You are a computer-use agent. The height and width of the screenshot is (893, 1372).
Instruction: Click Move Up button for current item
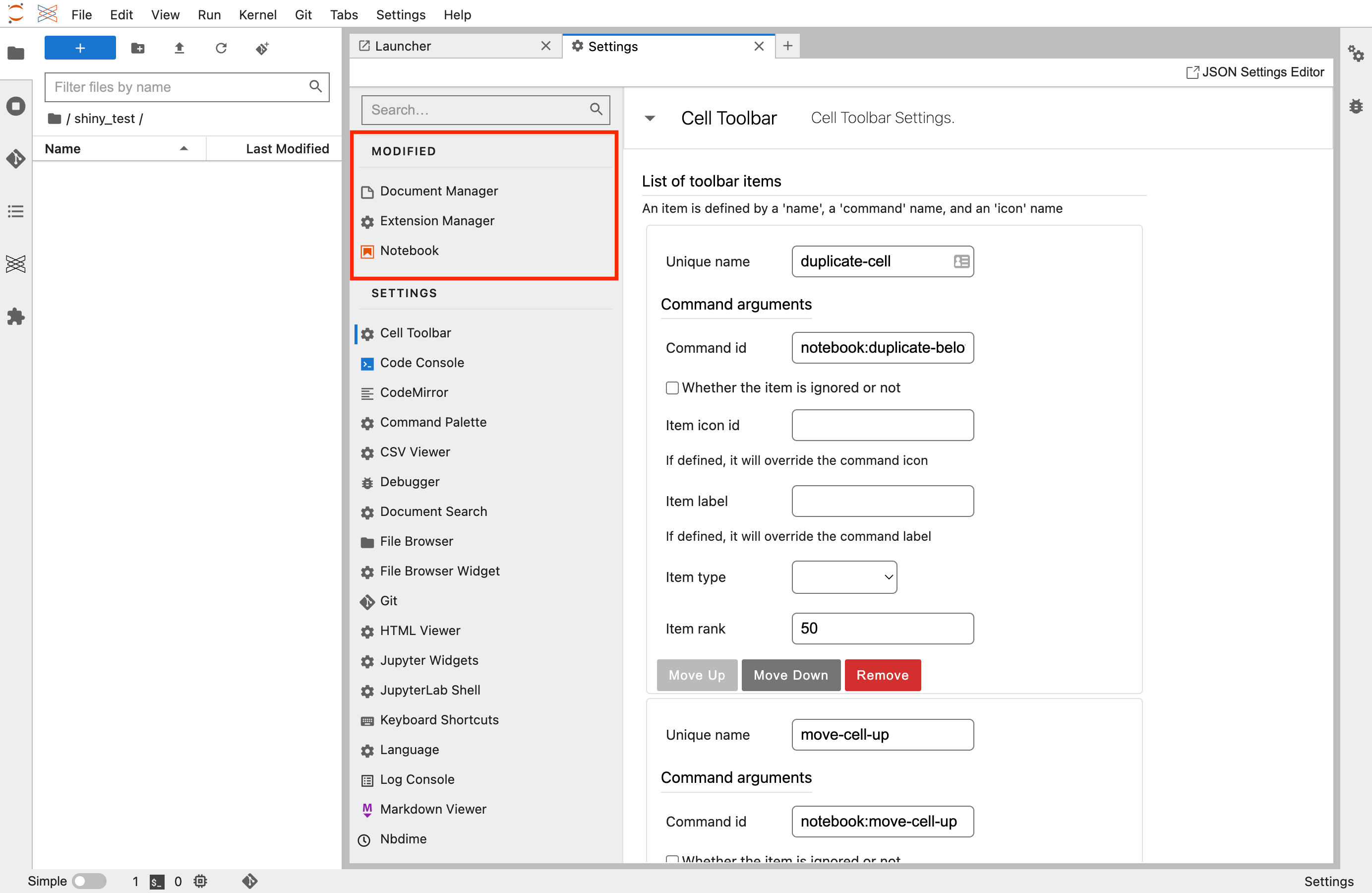(x=697, y=675)
